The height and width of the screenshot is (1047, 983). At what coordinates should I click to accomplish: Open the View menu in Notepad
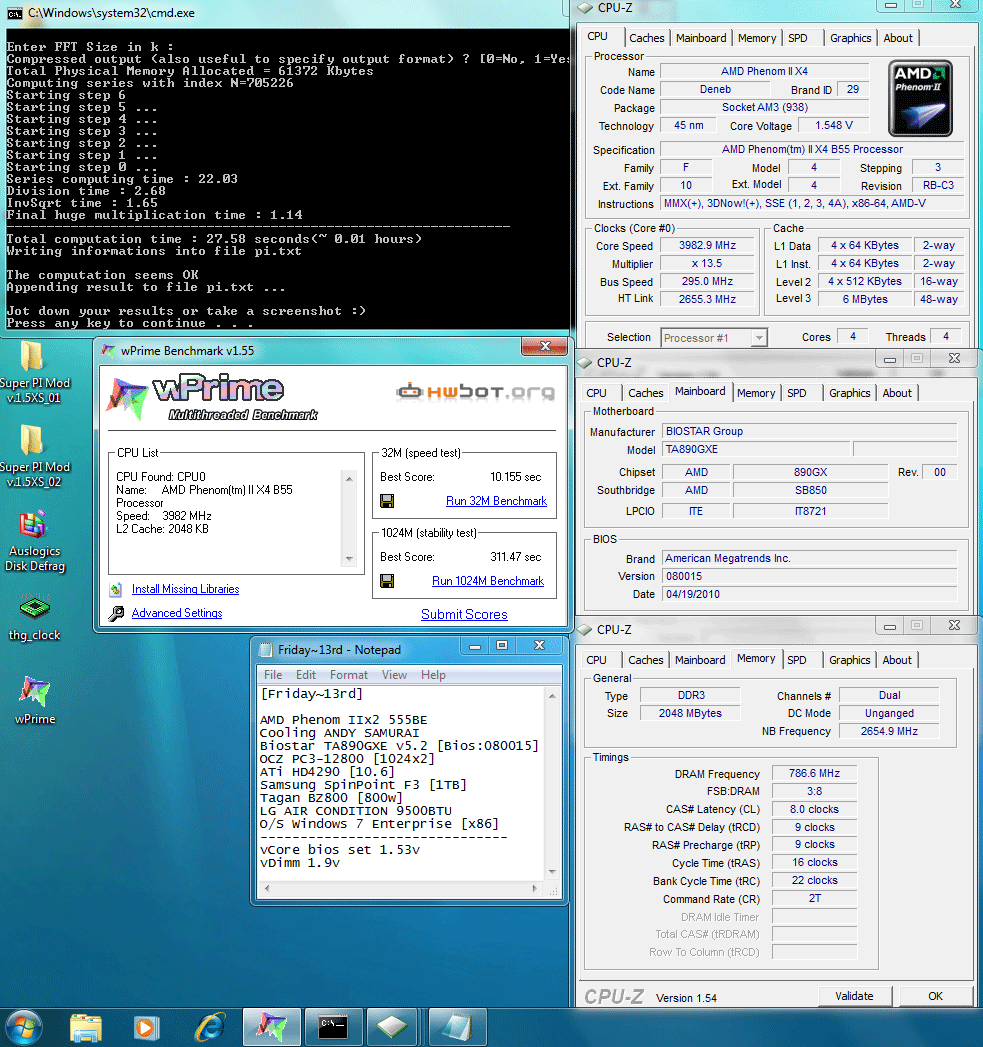pos(394,675)
